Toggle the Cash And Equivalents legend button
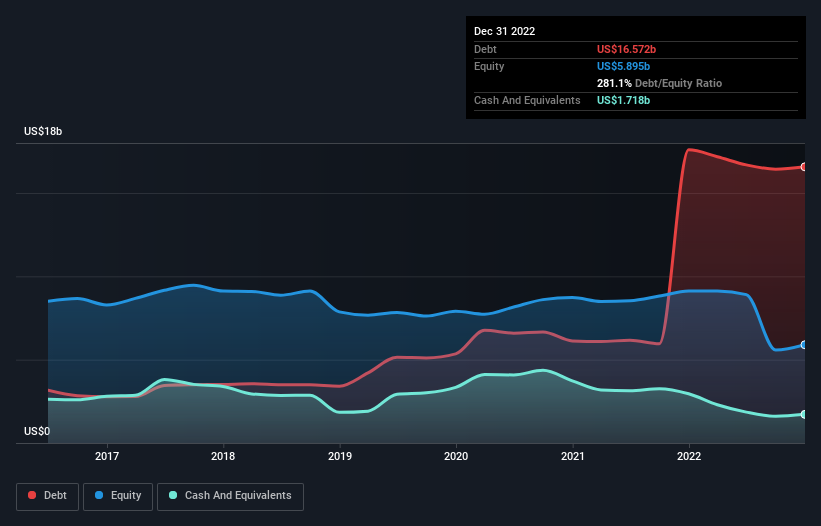821x526 pixels. point(230,496)
